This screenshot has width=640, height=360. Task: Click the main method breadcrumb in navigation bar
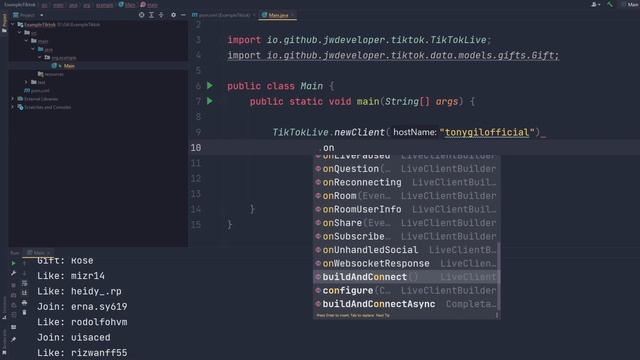click(x=149, y=4)
